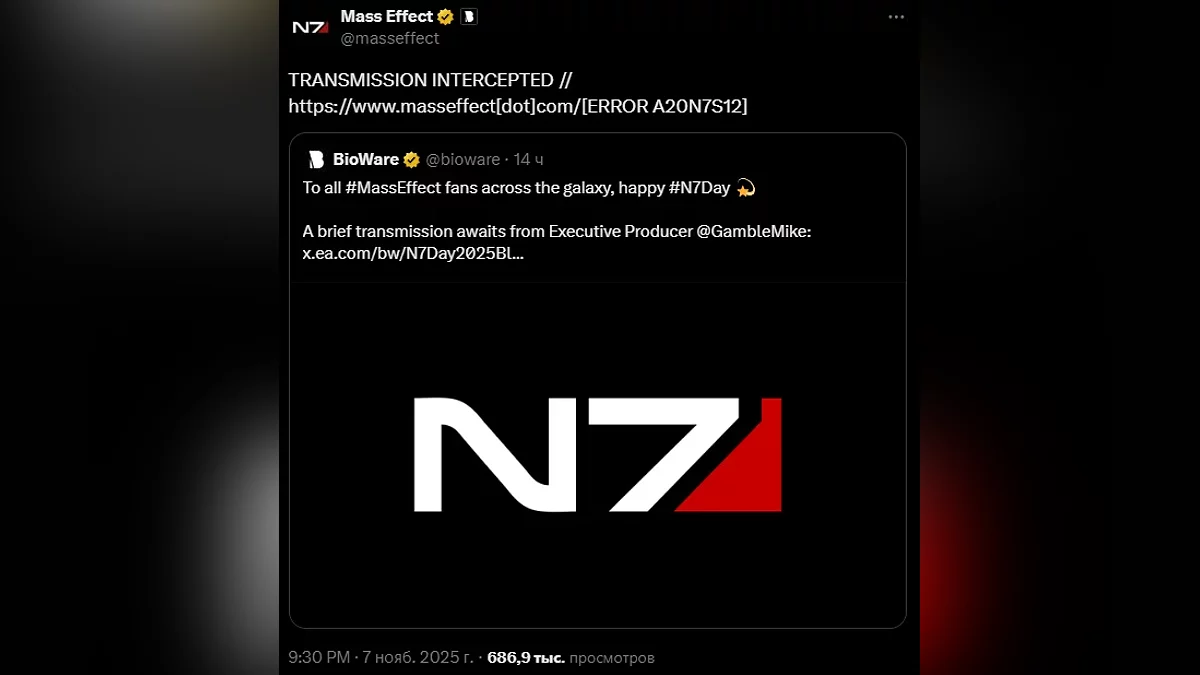Open the @bioware handle in the quoted post
This screenshot has width=1200, height=675.
pos(463,160)
